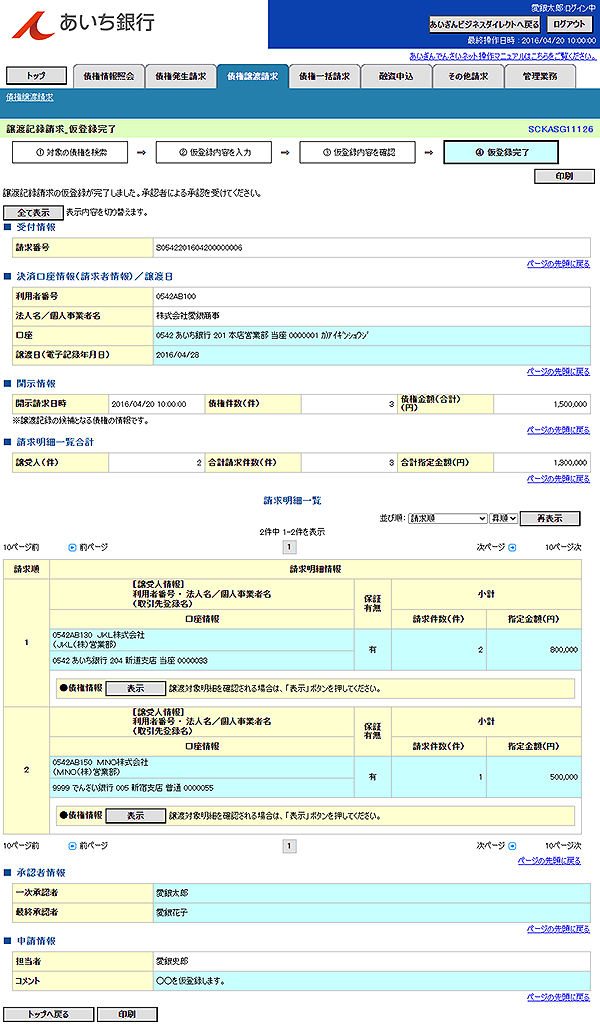Click the transfer date 2016/04/28
600x1030 pixels.
click(x=177, y=355)
